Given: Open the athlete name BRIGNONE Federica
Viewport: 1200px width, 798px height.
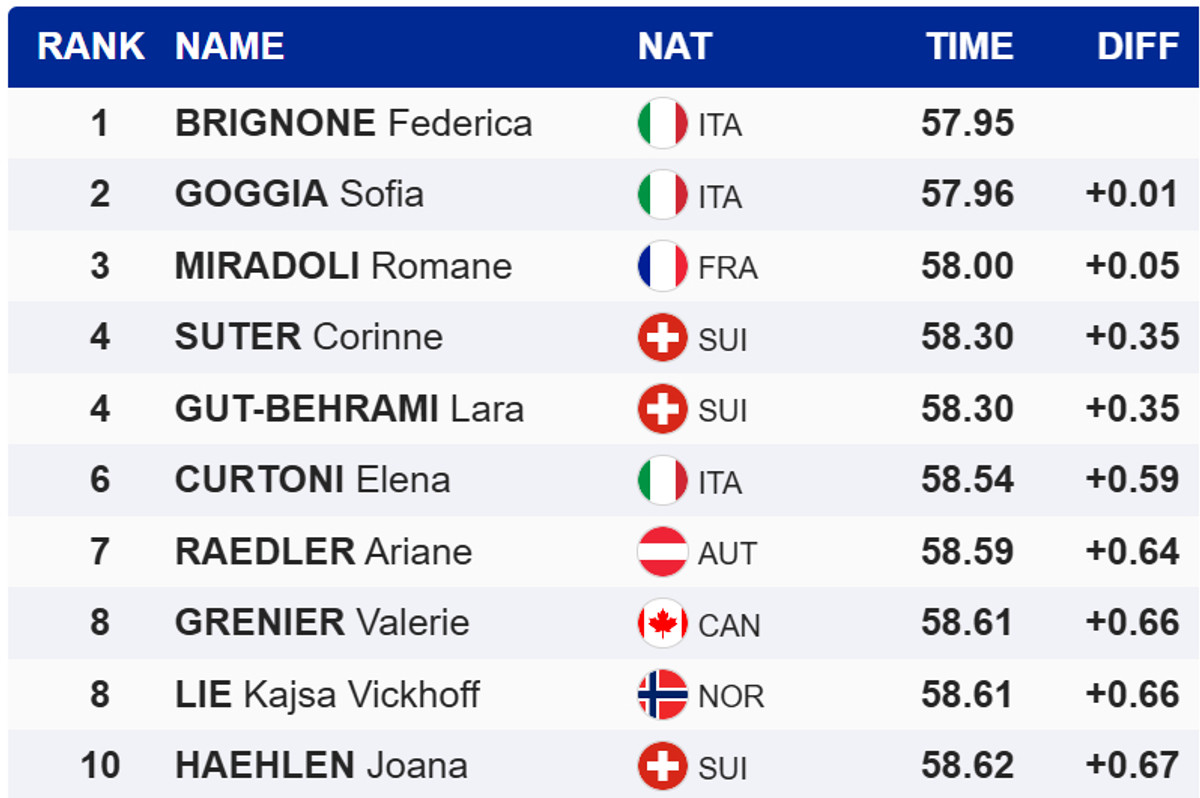Looking at the screenshot, I should (353, 124).
